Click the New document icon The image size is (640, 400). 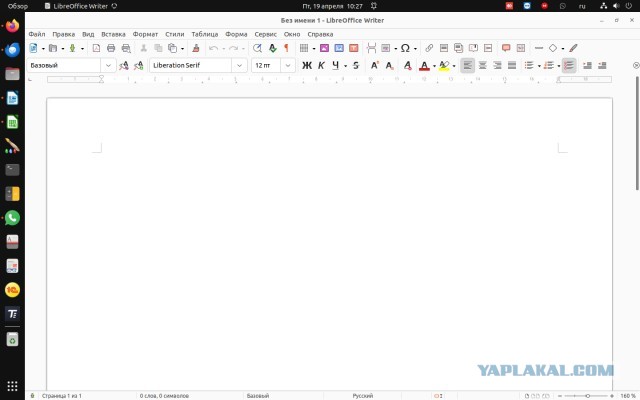pos(33,48)
